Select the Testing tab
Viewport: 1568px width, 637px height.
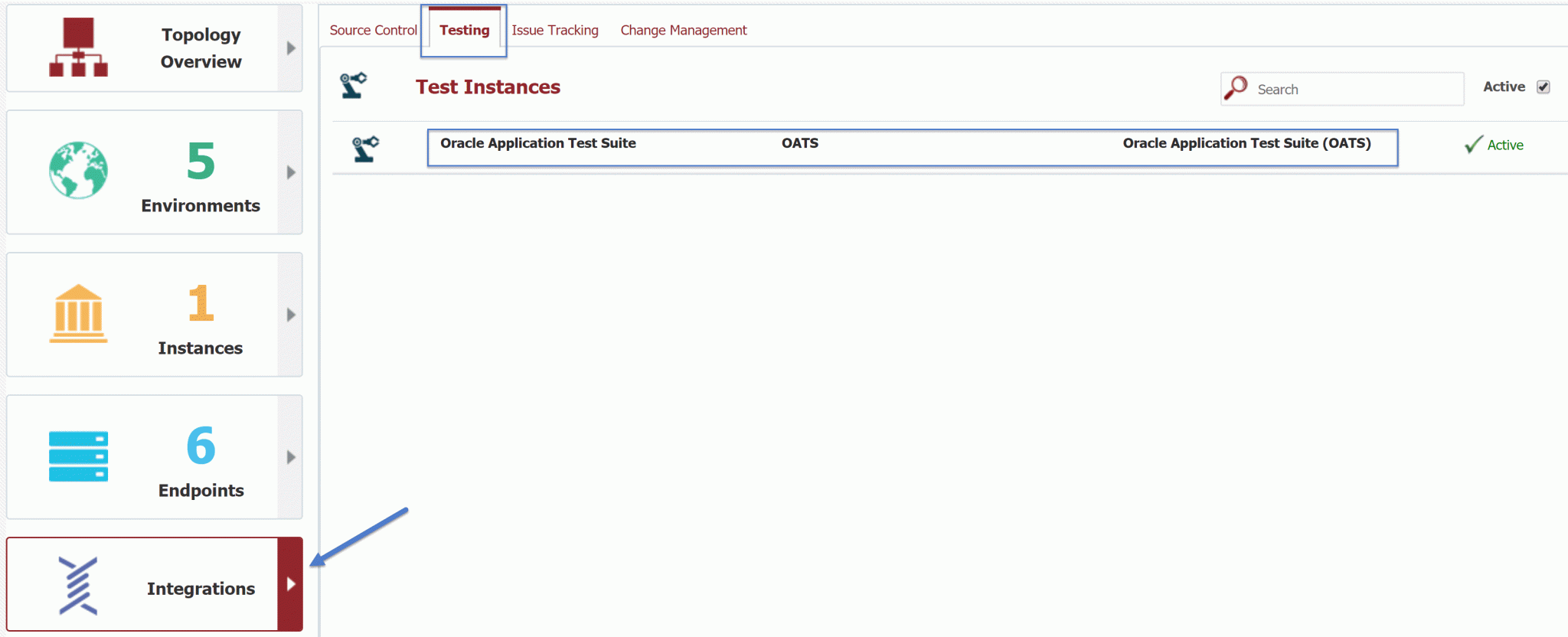(x=464, y=30)
